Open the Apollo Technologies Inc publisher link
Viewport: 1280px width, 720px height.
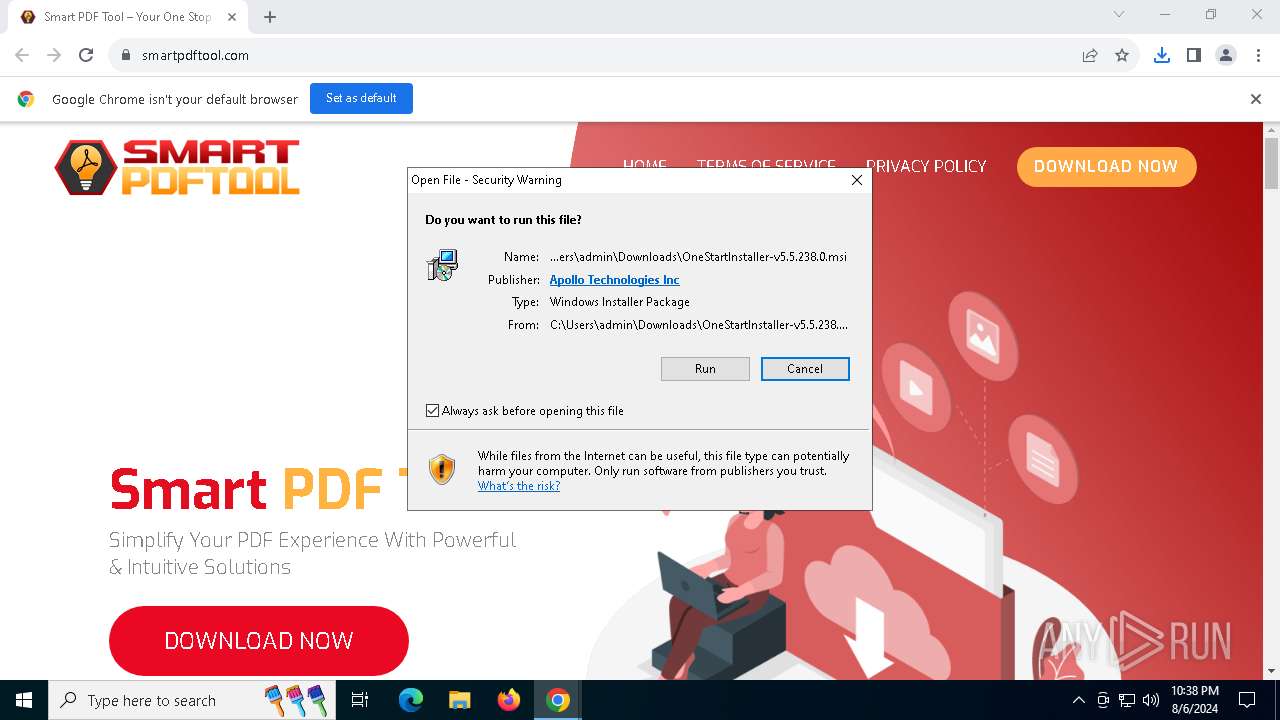614,280
